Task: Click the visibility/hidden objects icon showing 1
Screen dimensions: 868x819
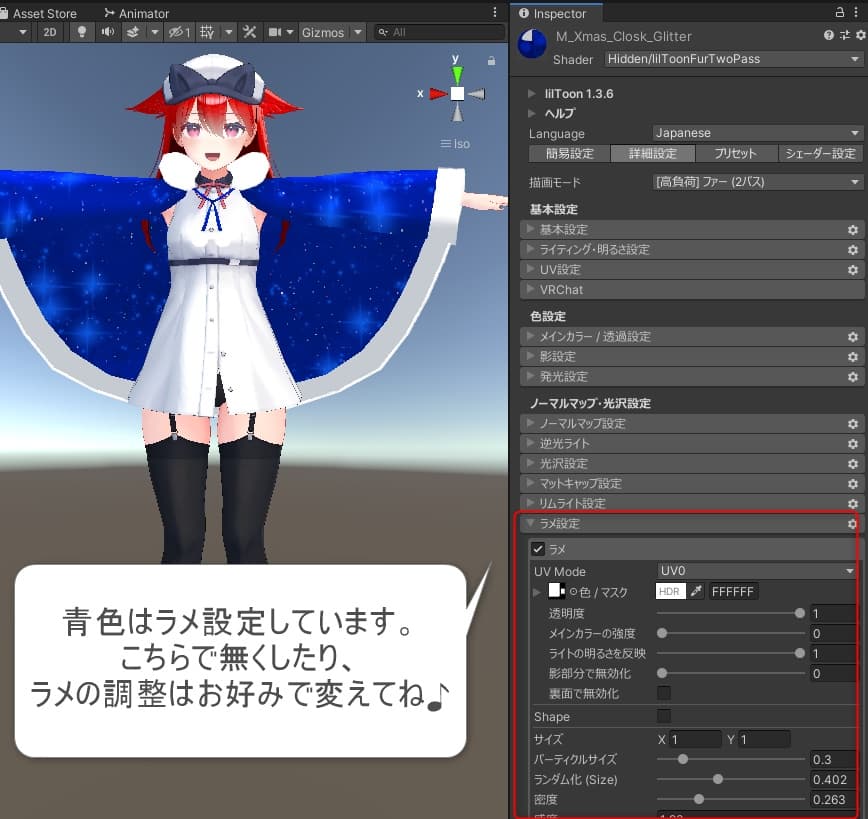Action: pos(176,32)
